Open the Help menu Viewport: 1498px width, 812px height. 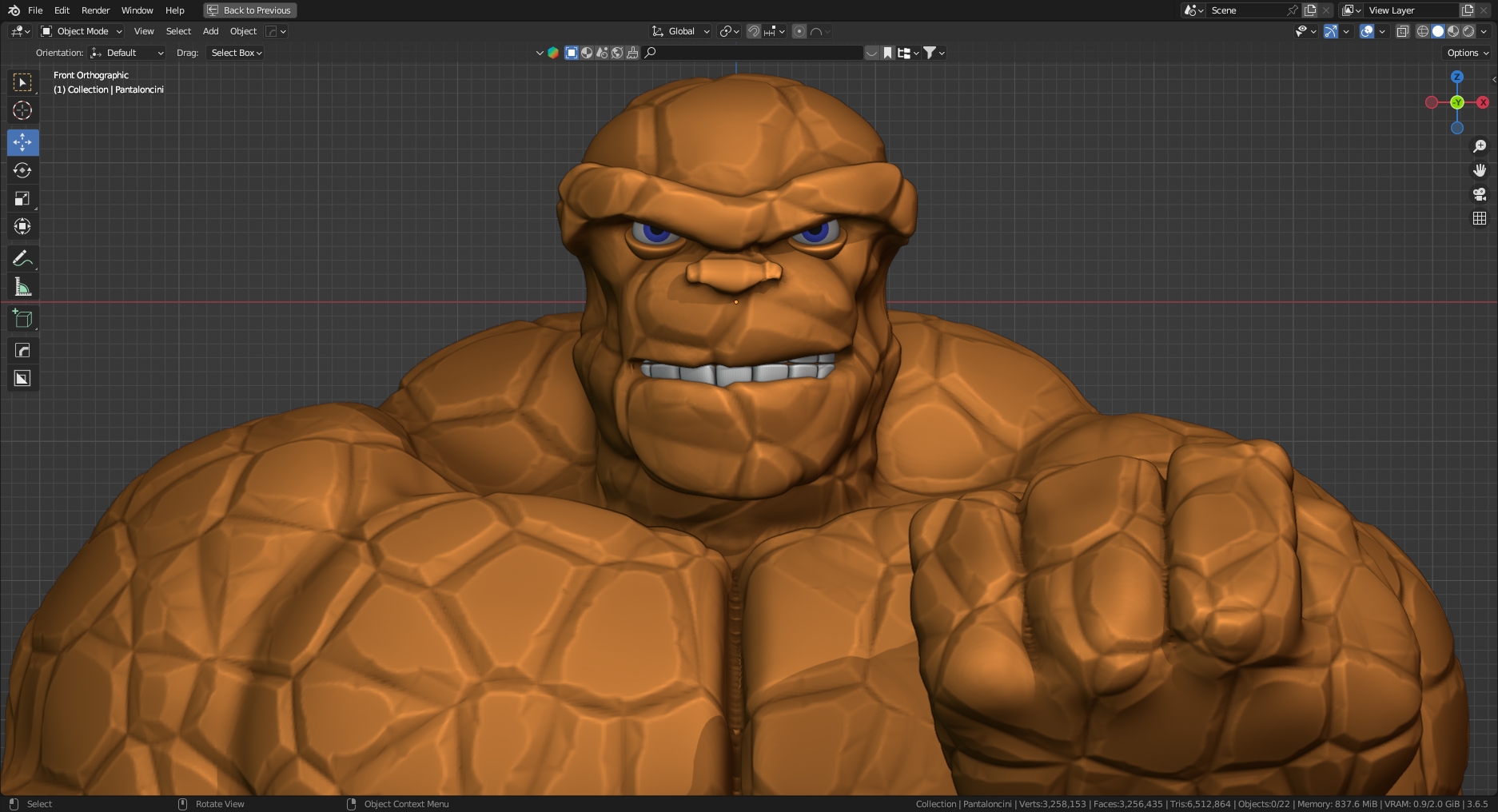174,10
